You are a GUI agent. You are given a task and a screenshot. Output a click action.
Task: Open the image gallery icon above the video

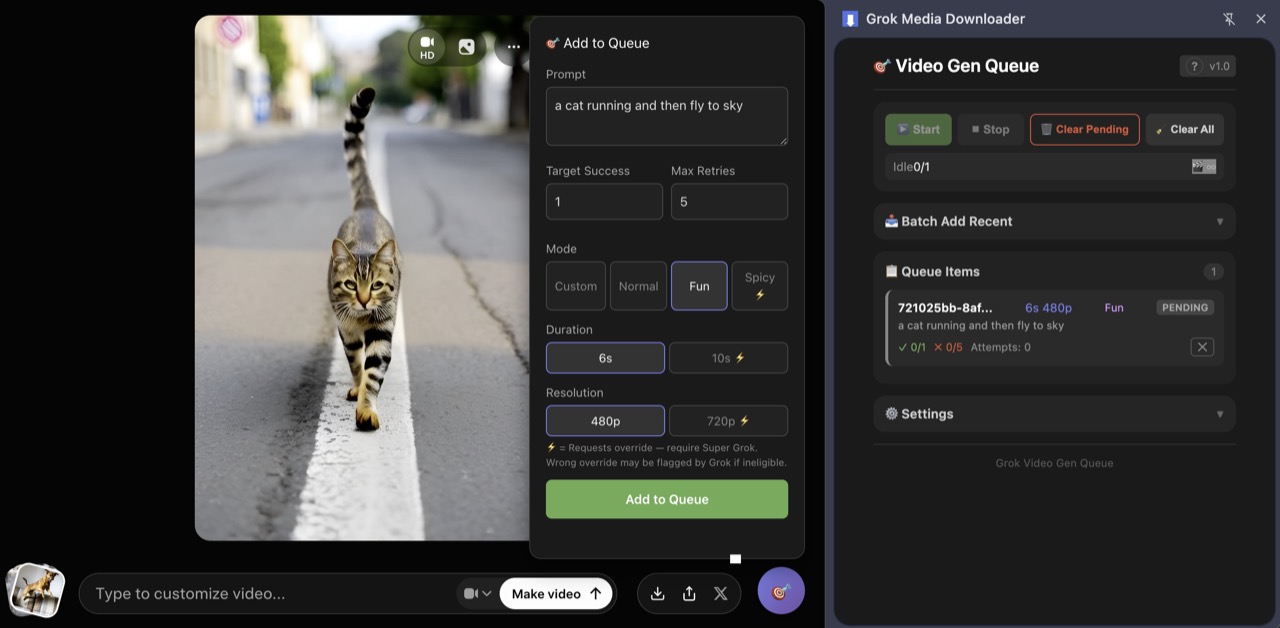pyautogui.click(x=466, y=46)
